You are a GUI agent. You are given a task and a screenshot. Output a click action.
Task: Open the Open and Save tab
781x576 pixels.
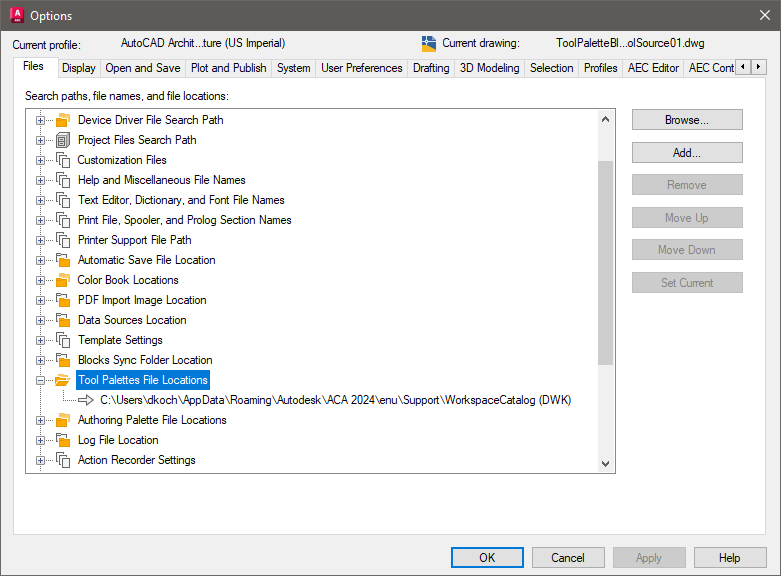pyautogui.click(x=142, y=68)
